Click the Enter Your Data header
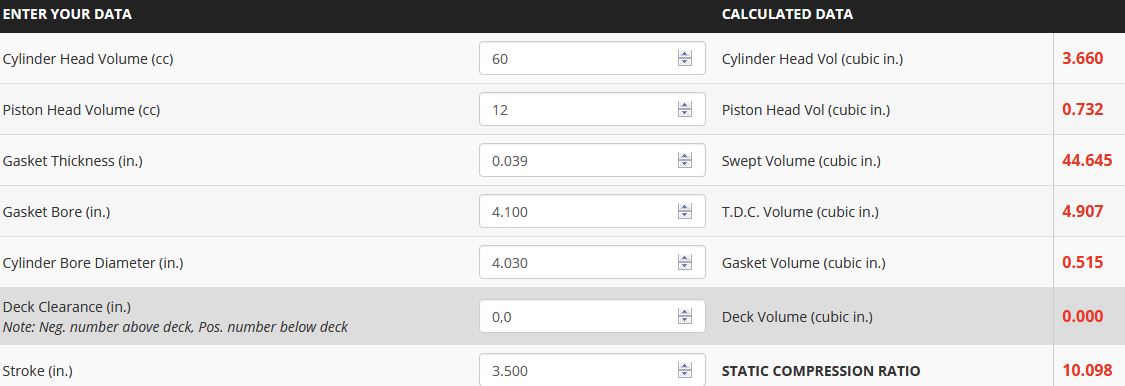This screenshot has height=386, width=1125. pos(67,14)
